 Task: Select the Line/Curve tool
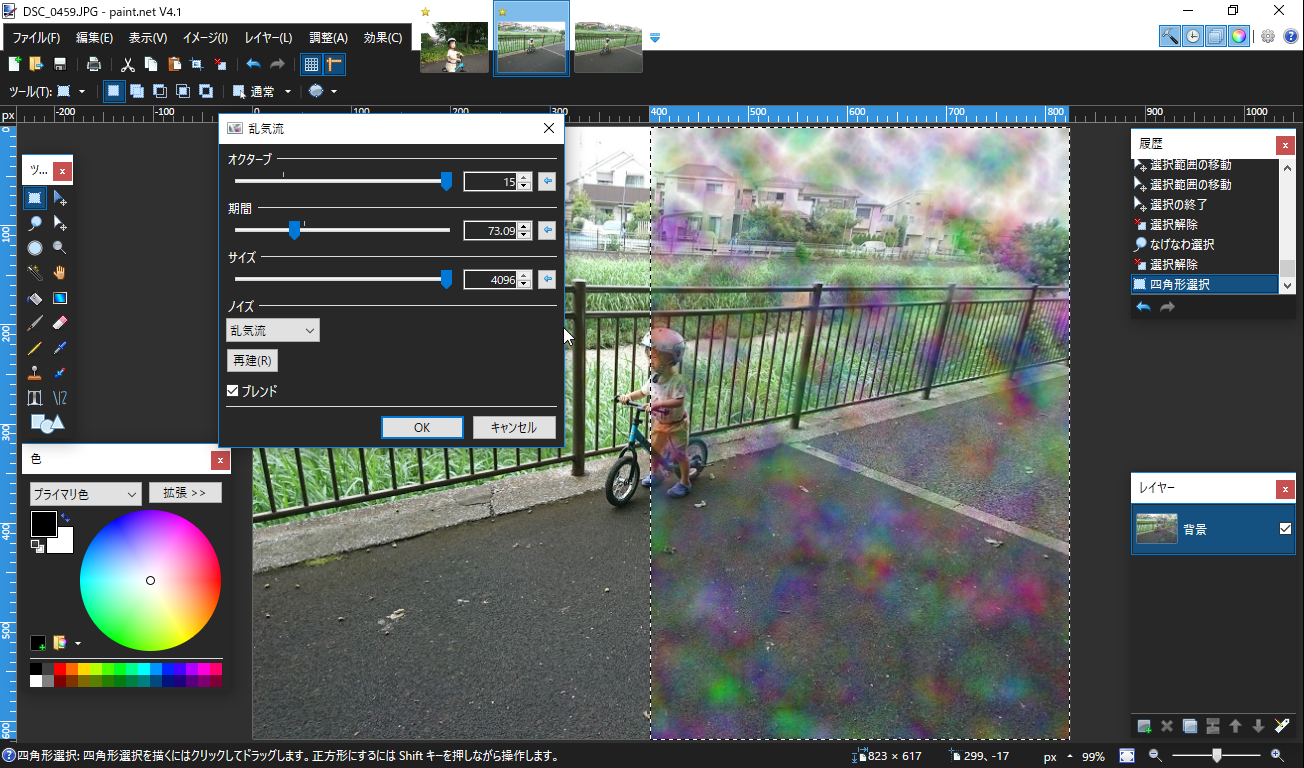coord(60,398)
